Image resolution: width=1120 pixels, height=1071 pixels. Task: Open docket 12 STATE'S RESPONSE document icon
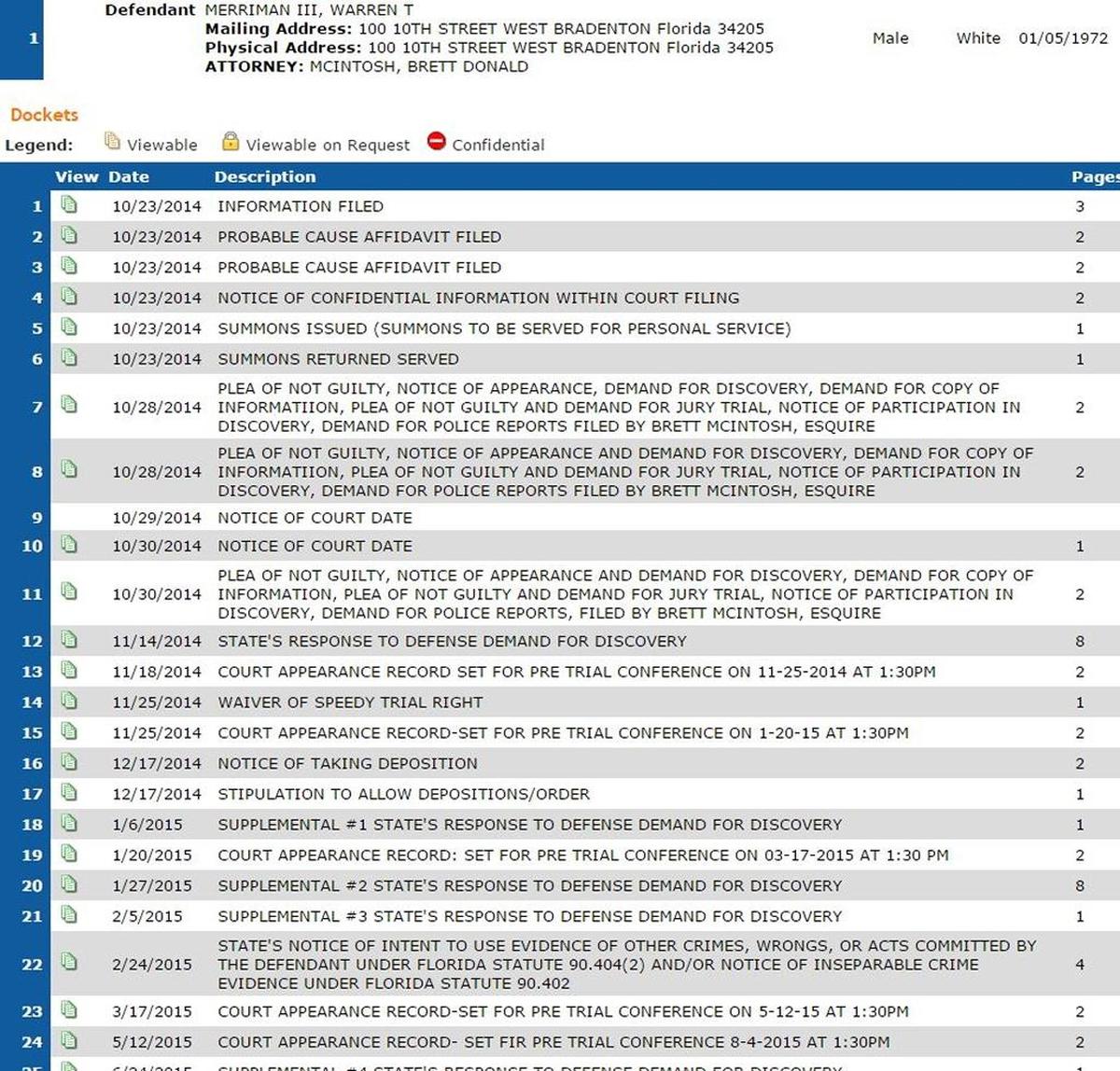coord(69,640)
